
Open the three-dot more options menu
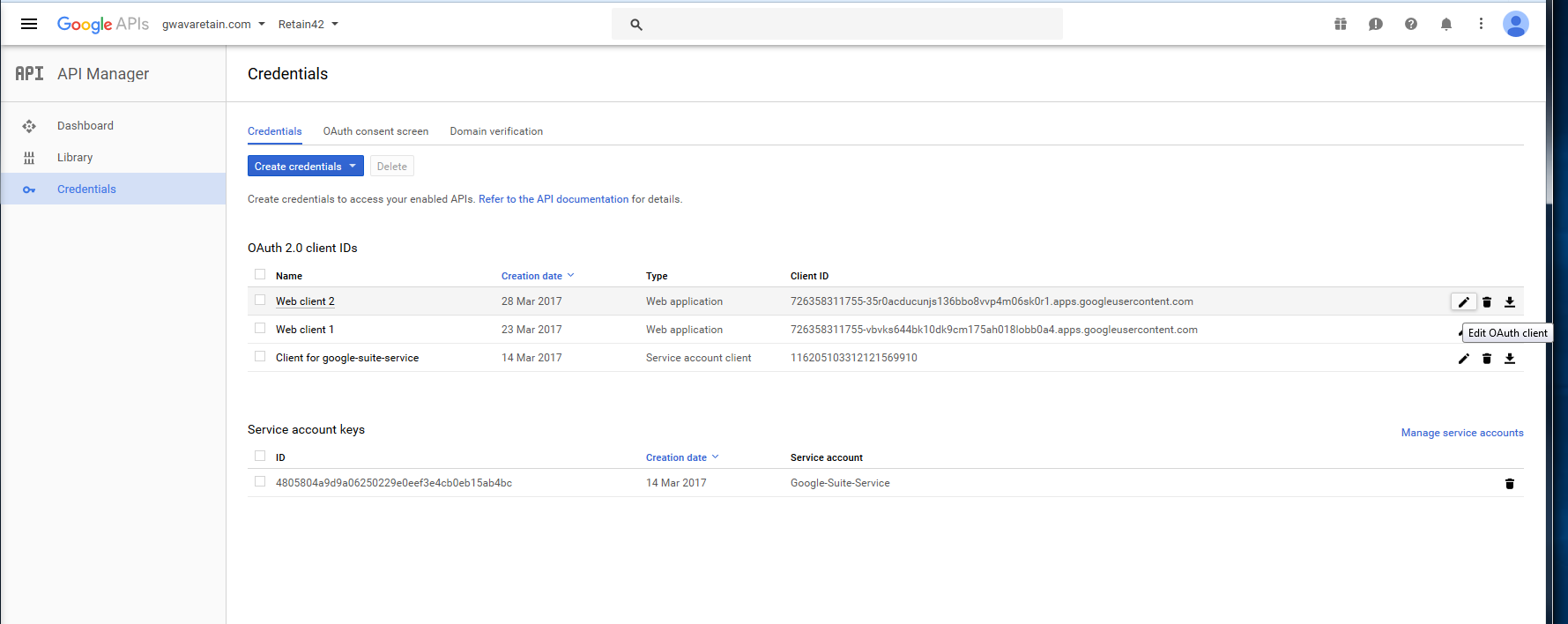pyautogui.click(x=1481, y=24)
